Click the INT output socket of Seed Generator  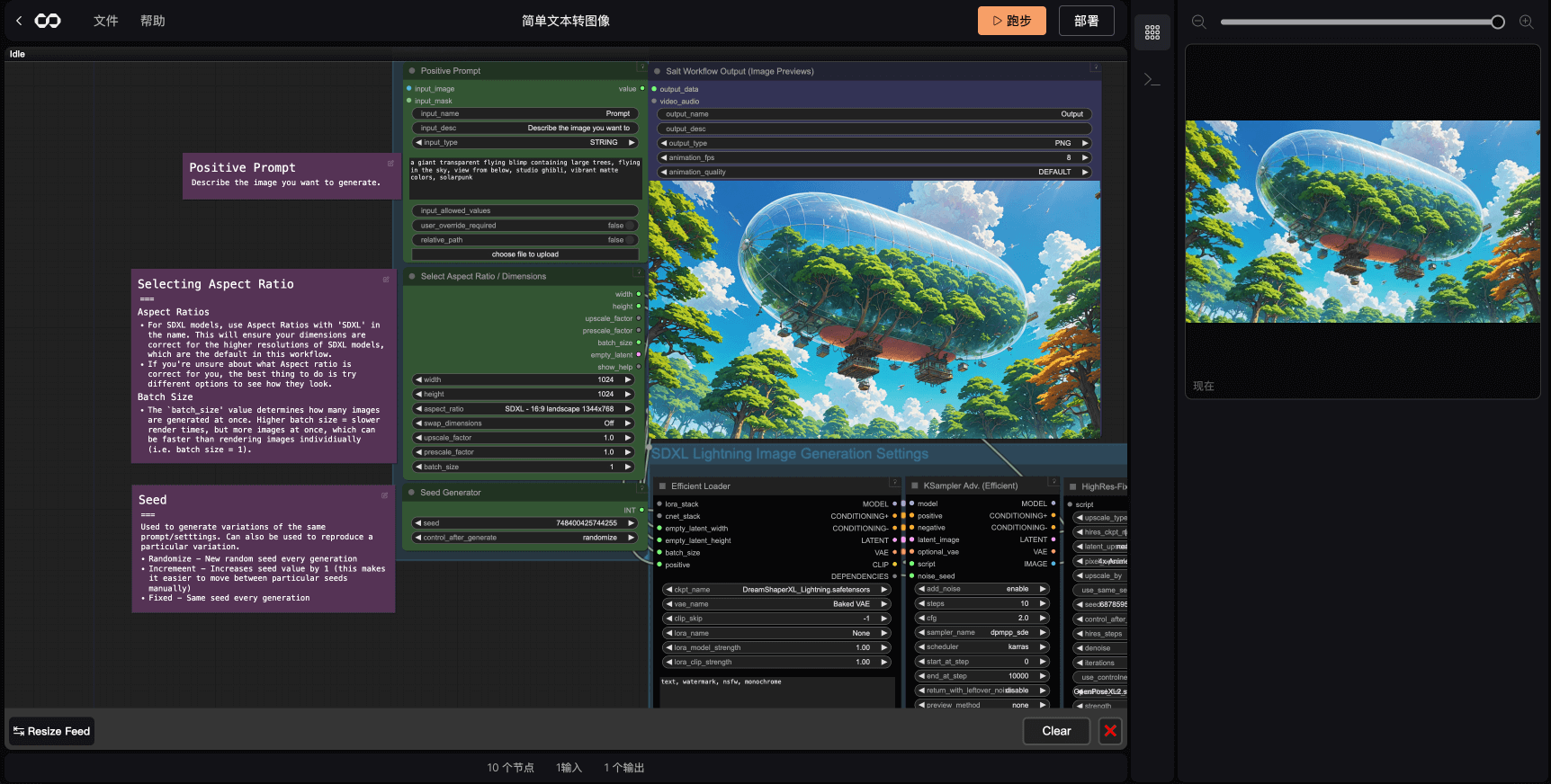(x=641, y=511)
